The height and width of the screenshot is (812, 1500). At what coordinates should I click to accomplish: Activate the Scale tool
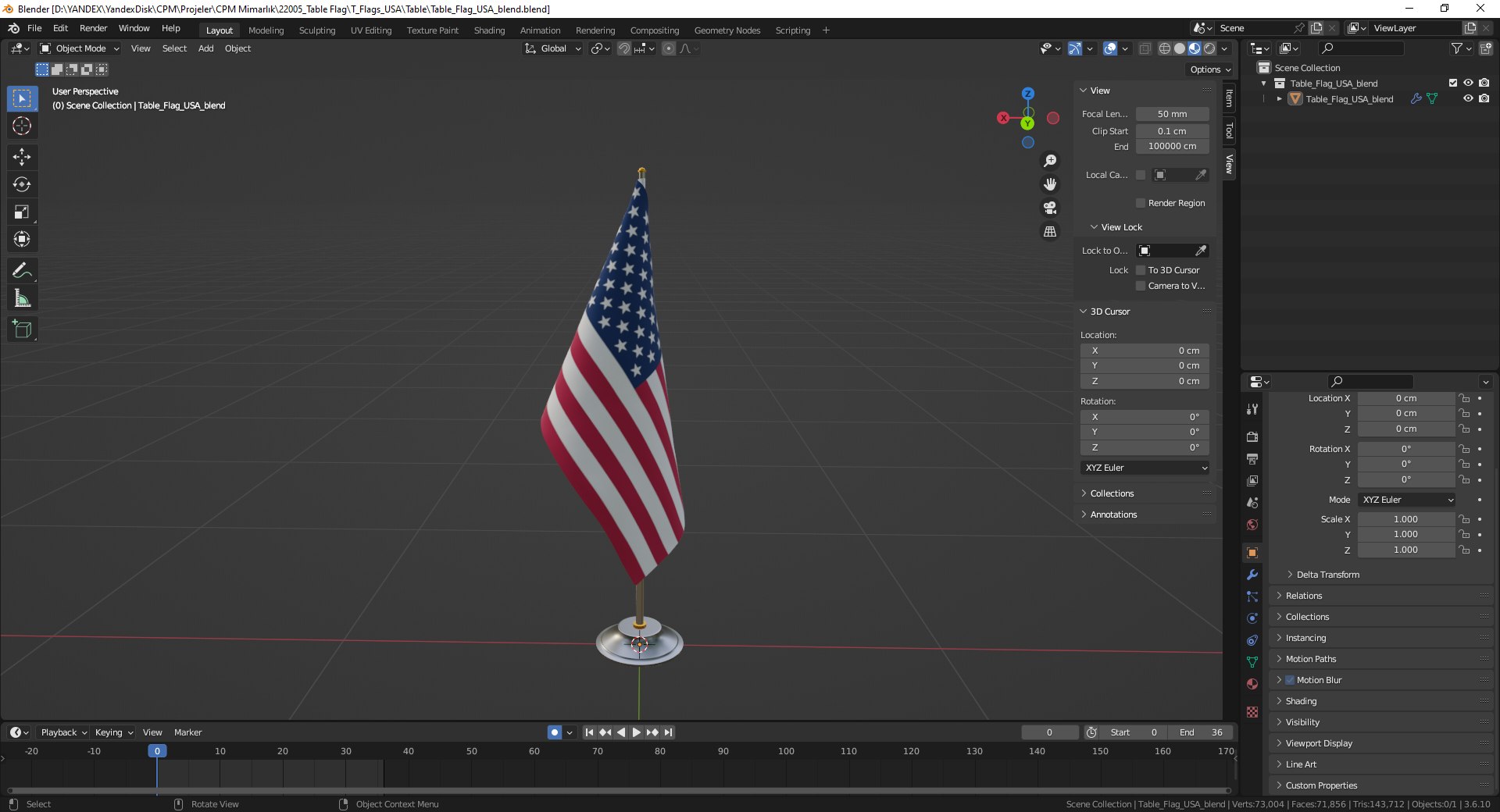[x=22, y=212]
